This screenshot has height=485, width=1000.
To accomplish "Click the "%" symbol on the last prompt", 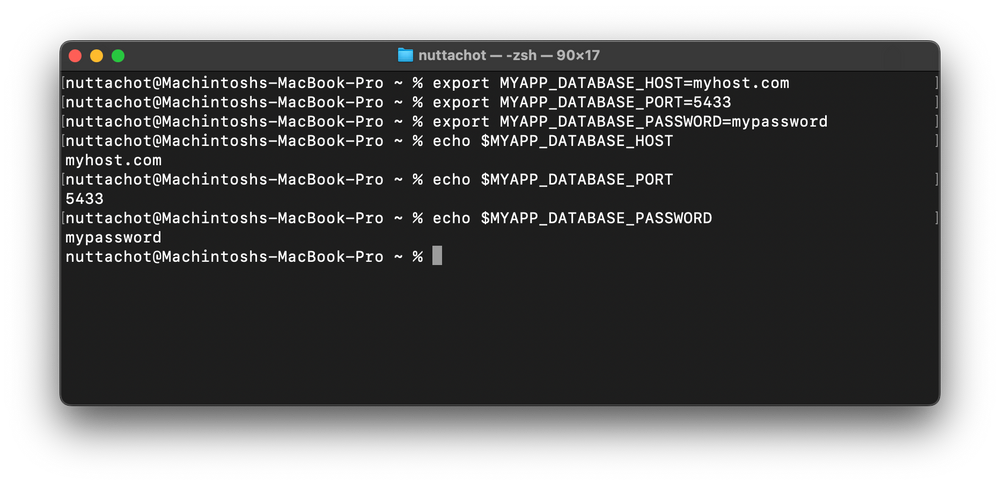I will pos(418,257).
